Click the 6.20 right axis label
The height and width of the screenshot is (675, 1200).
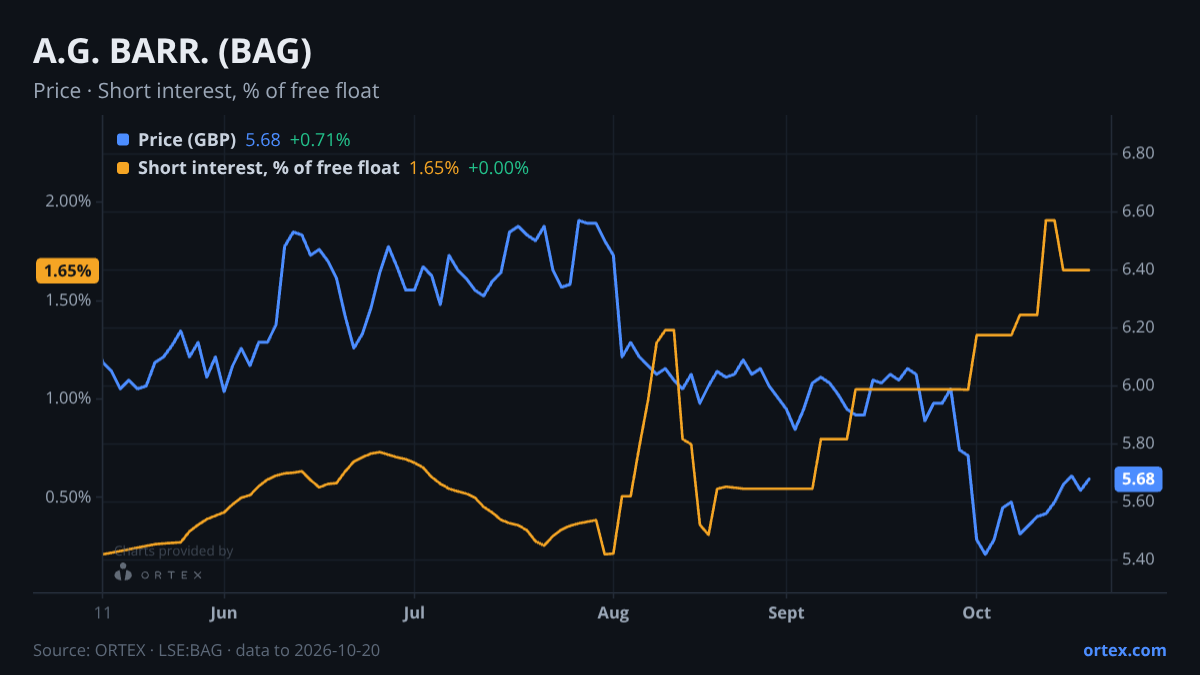point(1139,328)
